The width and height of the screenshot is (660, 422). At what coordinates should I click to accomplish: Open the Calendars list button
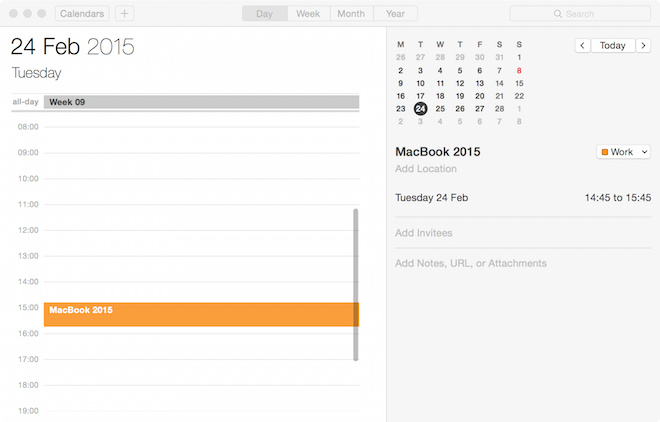[82, 13]
